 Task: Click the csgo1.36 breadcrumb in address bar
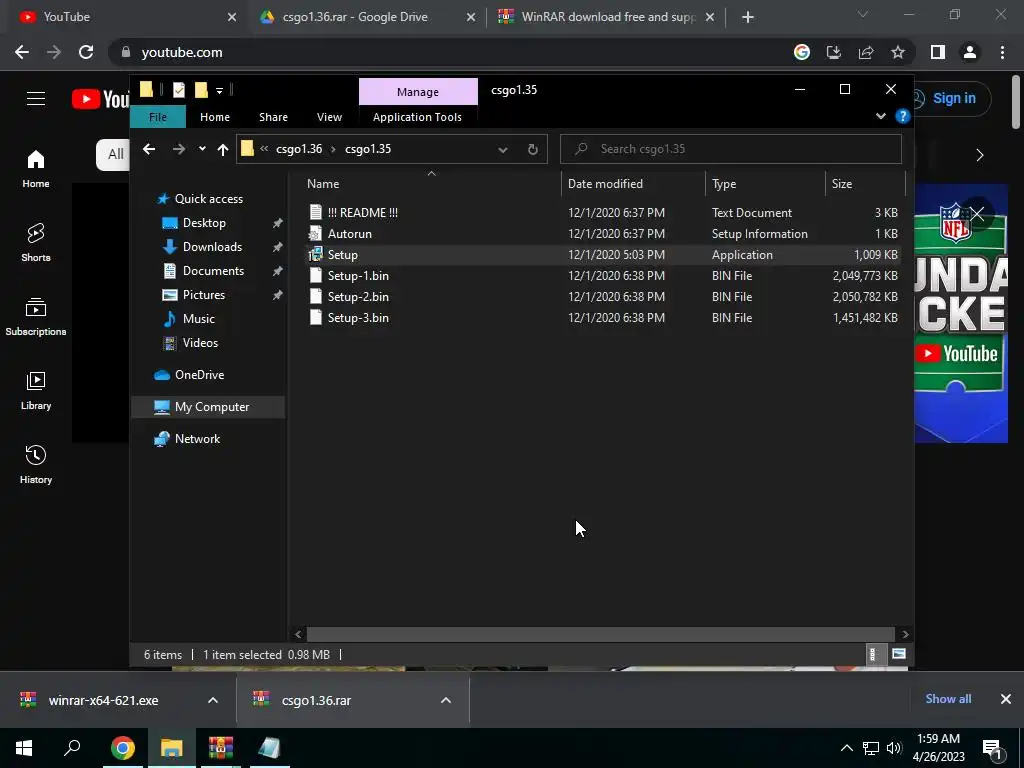pyautogui.click(x=299, y=149)
